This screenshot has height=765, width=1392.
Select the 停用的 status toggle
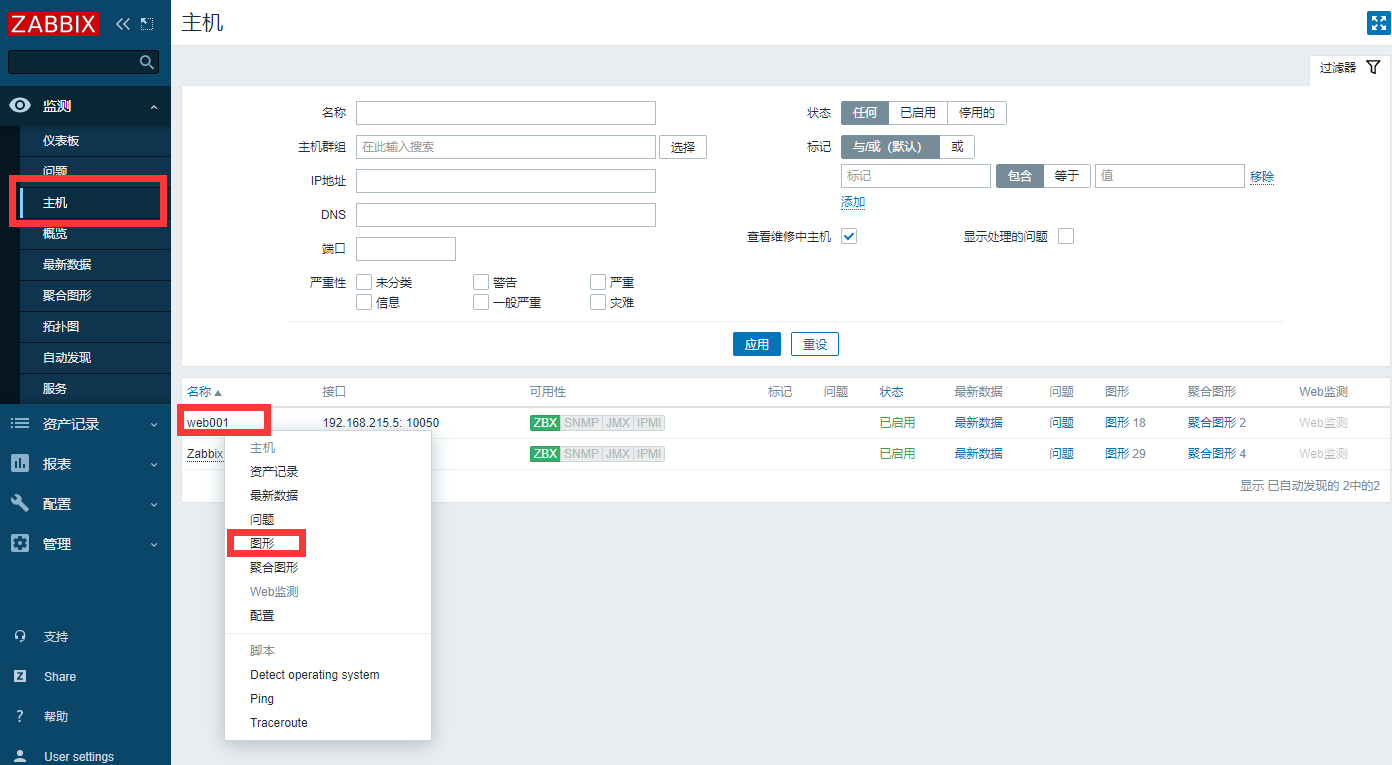coord(977,113)
